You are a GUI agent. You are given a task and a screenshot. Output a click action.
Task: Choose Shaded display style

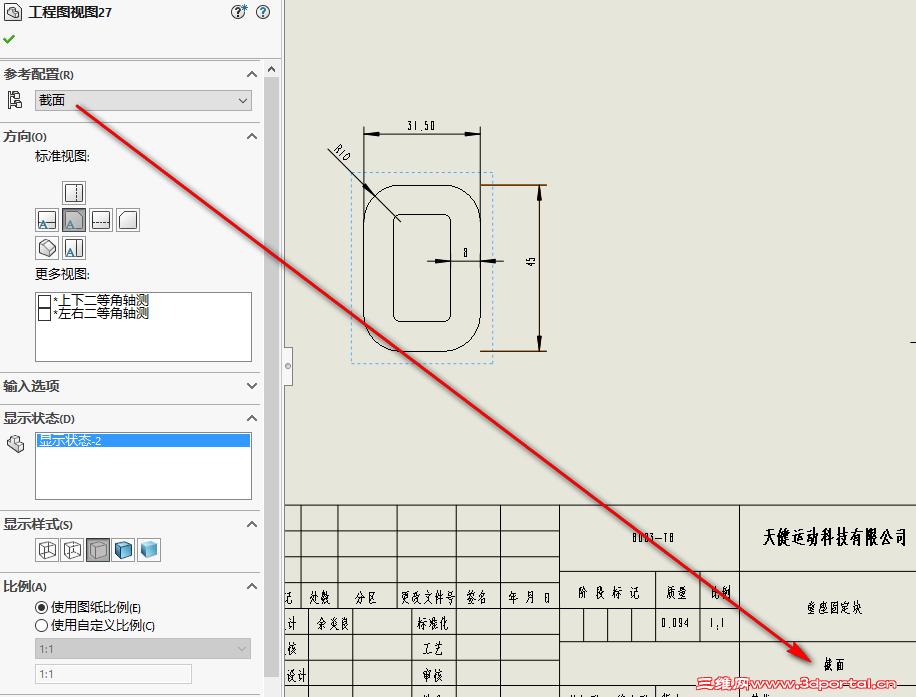[x=149, y=550]
